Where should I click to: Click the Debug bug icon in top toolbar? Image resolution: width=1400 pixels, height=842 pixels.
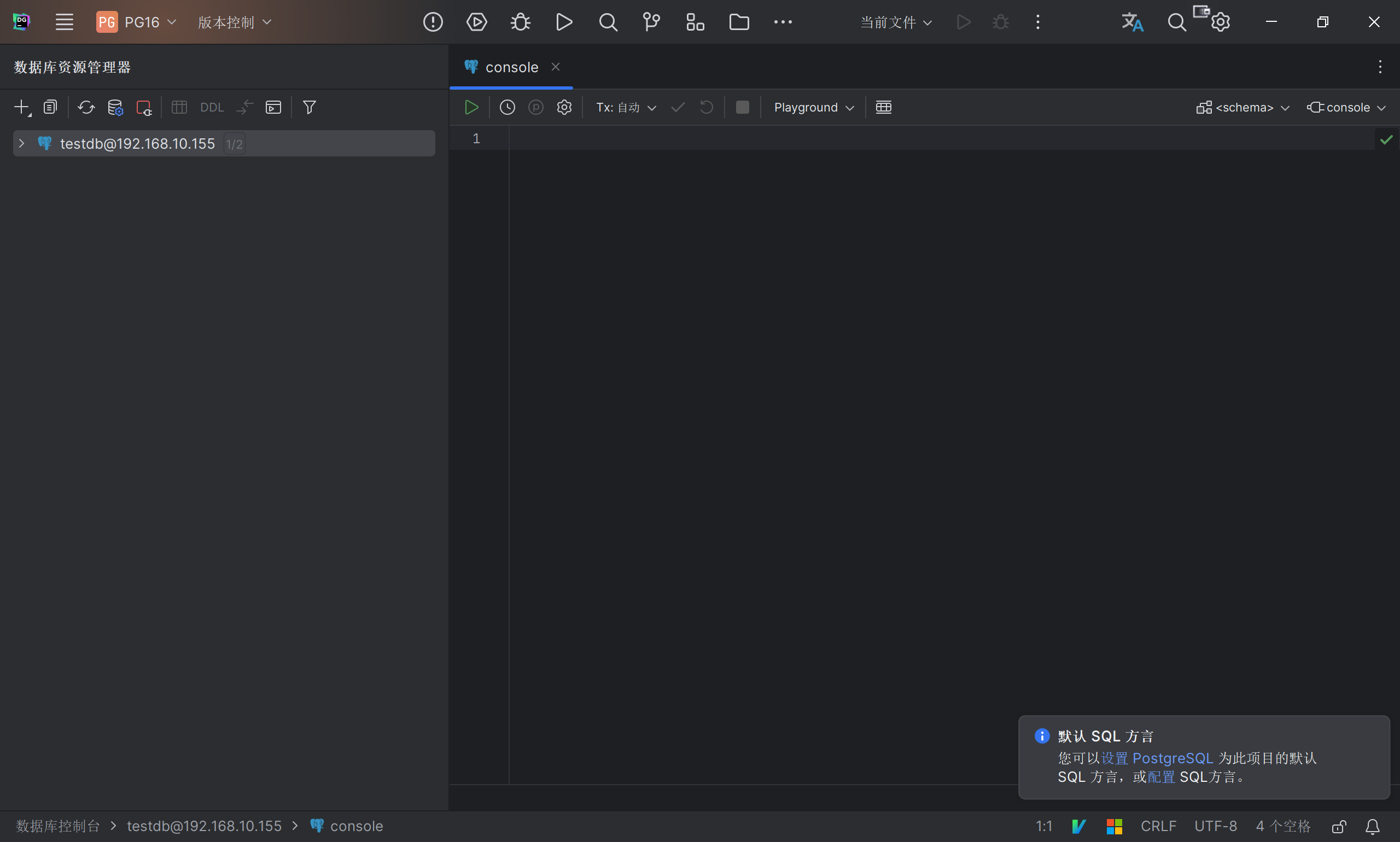(521, 22)
